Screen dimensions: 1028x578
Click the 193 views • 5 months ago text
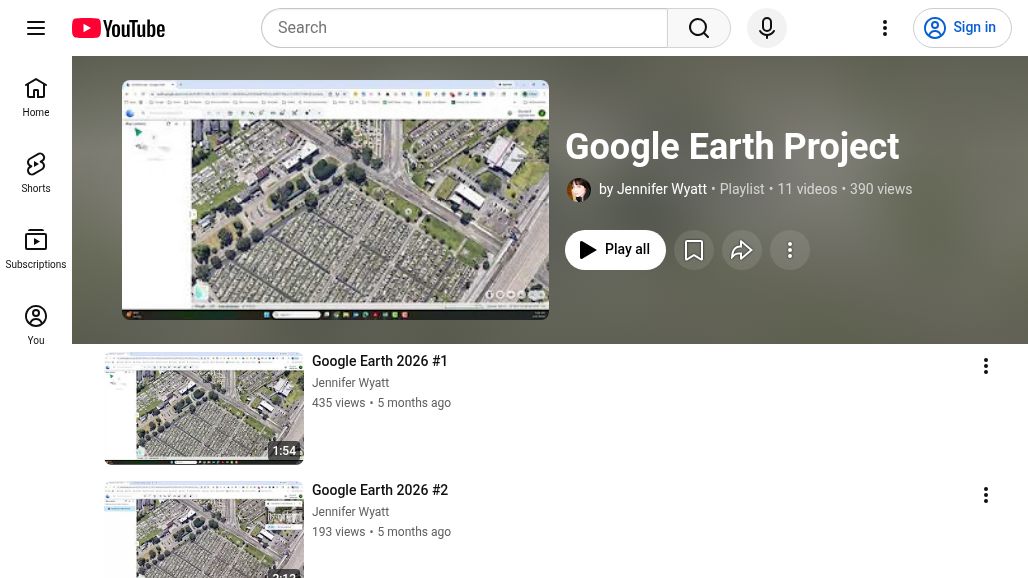[x=382, y=532]
